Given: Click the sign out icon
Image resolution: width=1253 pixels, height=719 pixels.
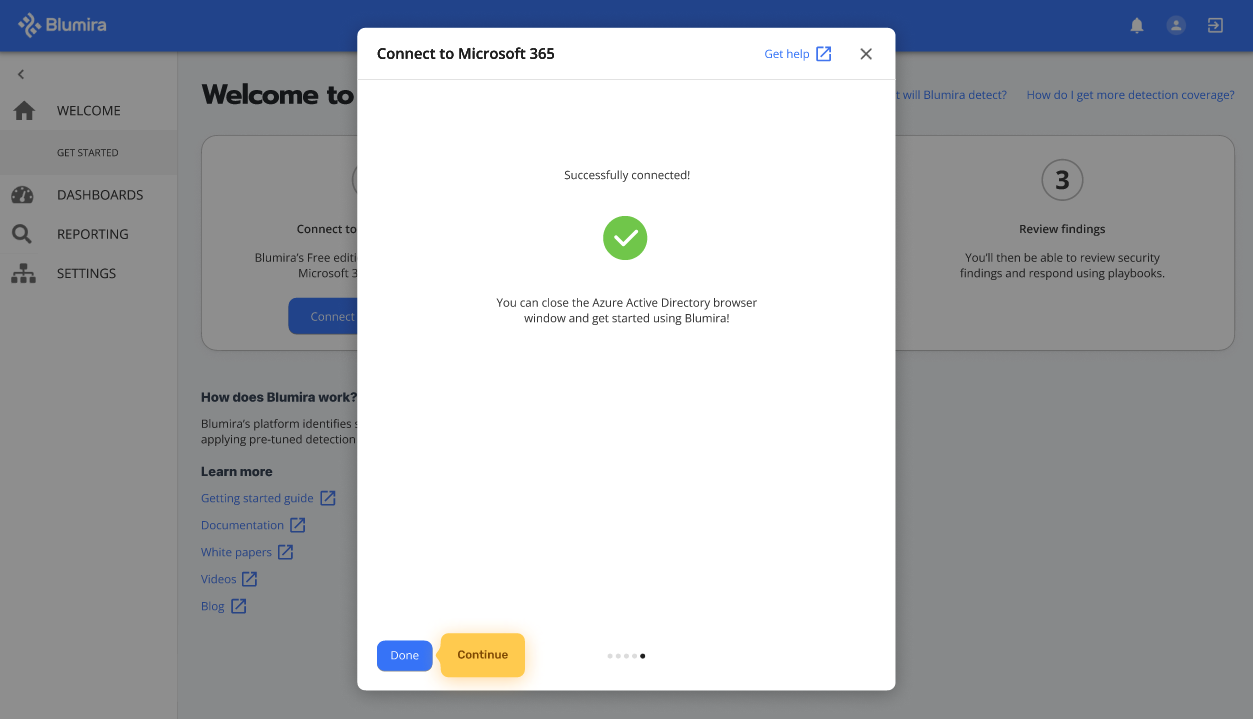Looking at the screenshot, I should click(1215, 26).
